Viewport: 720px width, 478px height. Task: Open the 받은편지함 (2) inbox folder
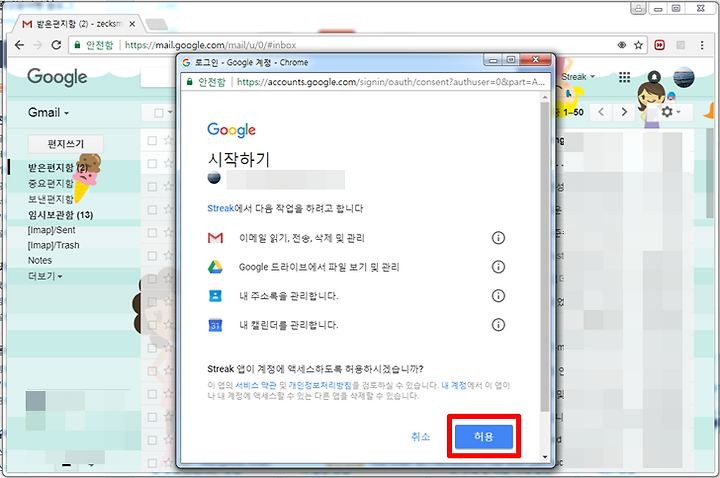coord(58,168)
